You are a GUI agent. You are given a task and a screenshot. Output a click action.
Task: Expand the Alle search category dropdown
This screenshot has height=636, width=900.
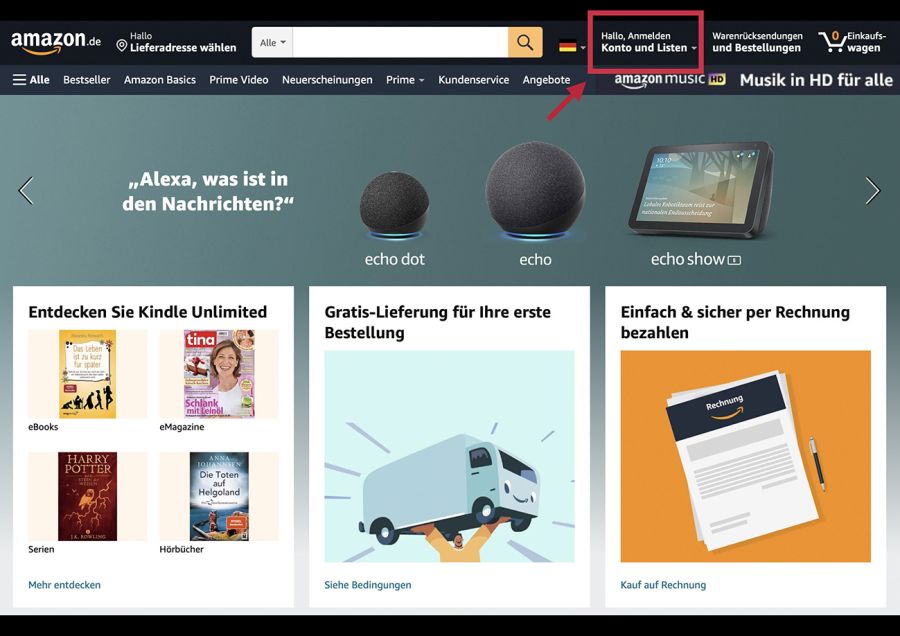pyautogui.click(x=273, y=42)
